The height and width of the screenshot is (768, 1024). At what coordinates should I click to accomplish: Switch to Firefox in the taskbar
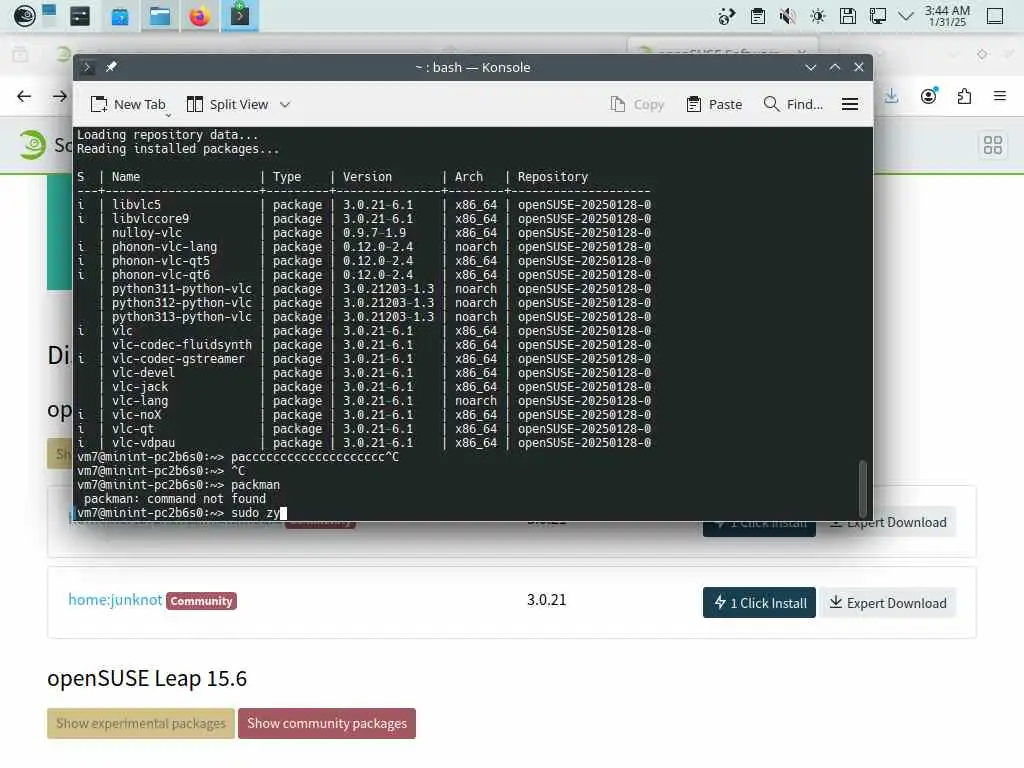point(199,16)
